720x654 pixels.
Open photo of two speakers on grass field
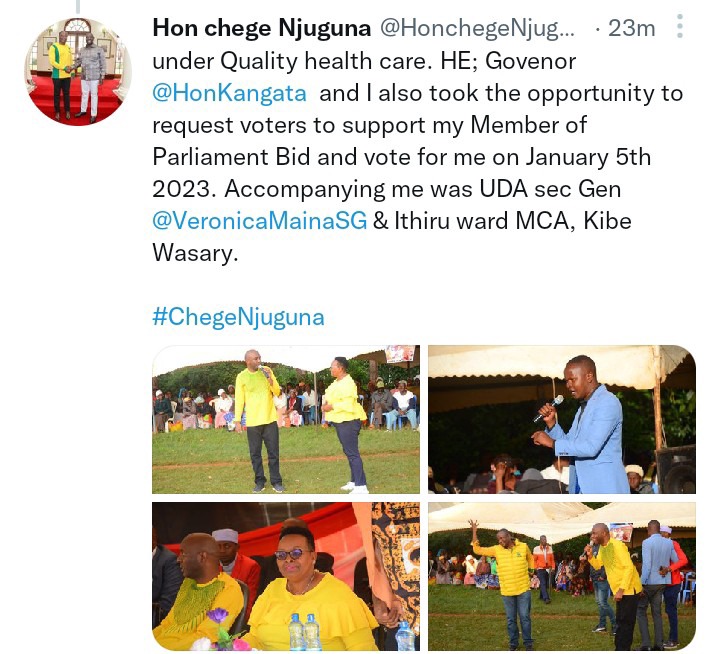tap(286, 419)
